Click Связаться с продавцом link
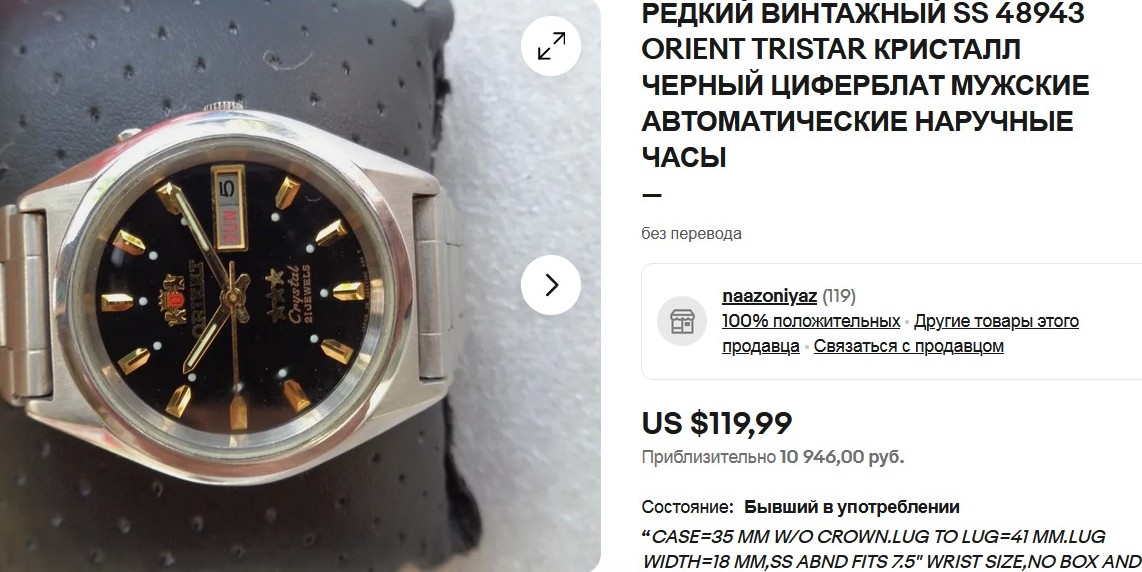This screenshot has height=572, width=1142. [x=908, y=345]
